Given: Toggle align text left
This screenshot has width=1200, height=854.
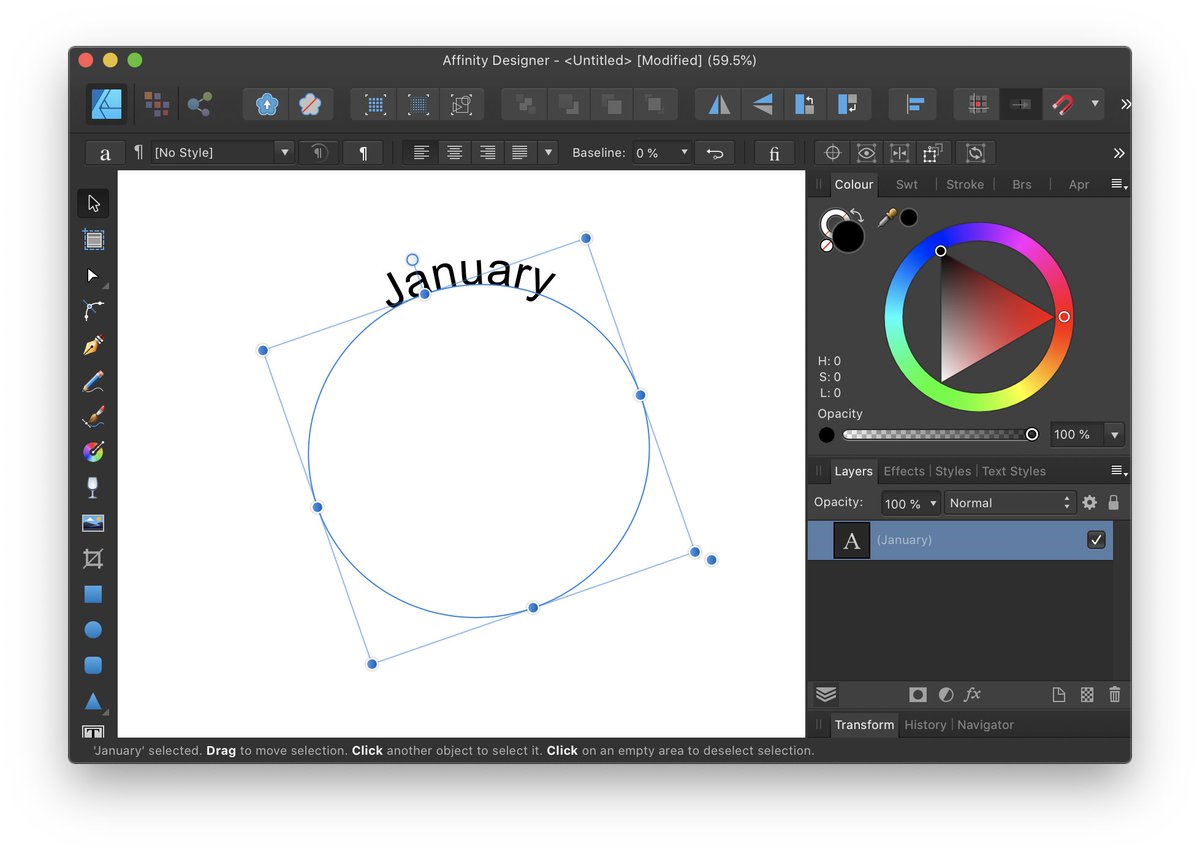Looking at the screenshot, I should (x=422, y=153).
